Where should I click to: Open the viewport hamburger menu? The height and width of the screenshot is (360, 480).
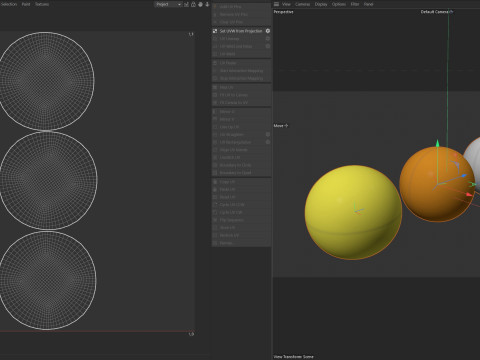tap(276, 4)
